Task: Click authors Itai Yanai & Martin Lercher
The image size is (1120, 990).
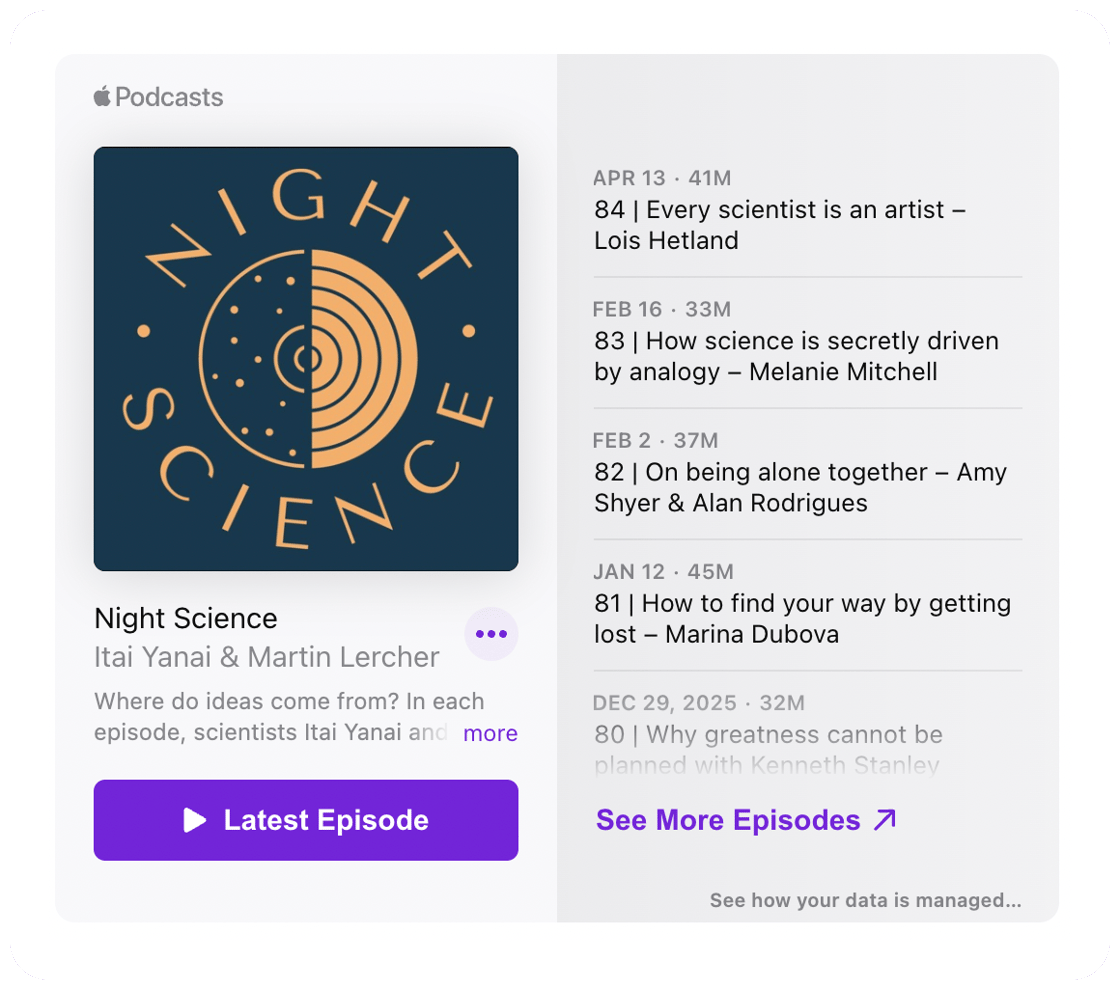Action: pos(266,657)
